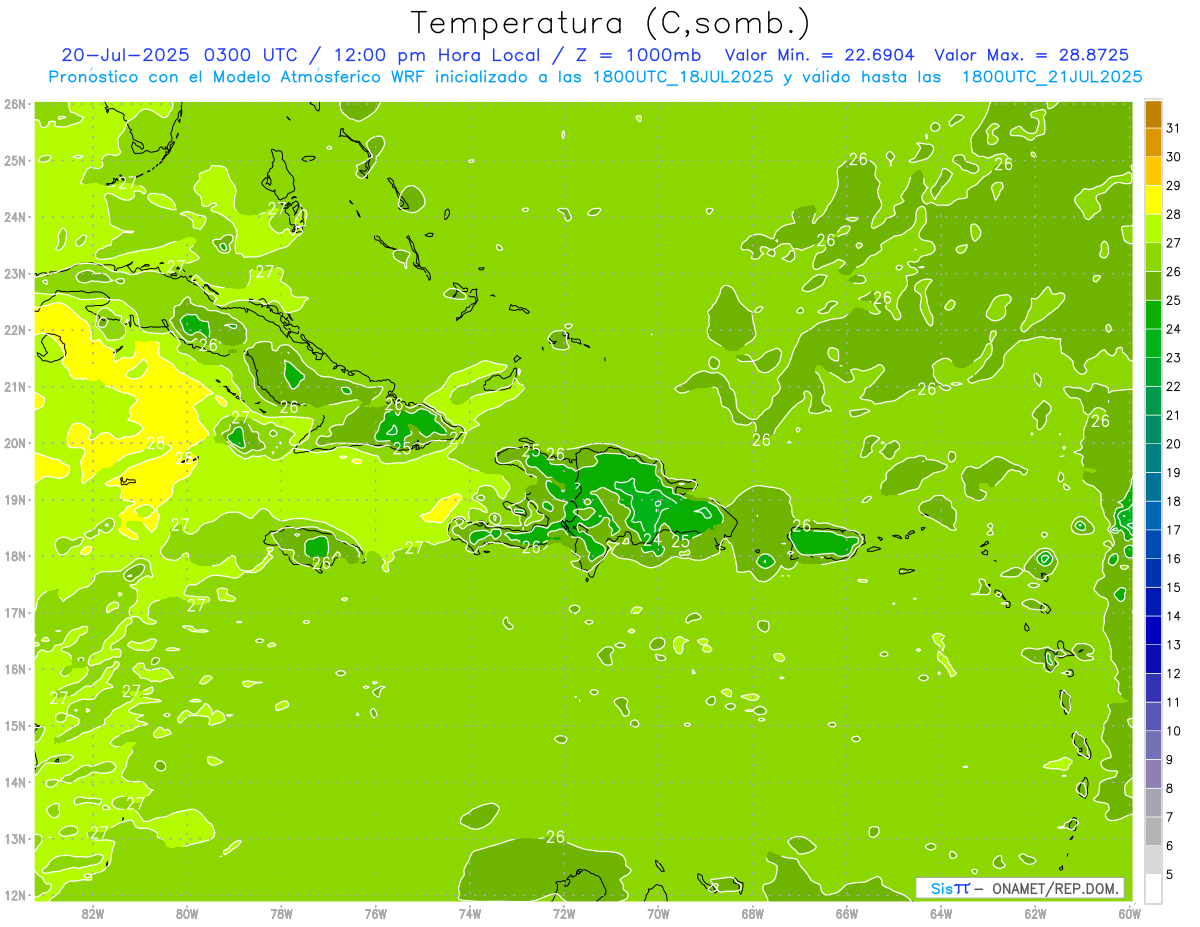Screen dimensions: 1200x927
Task: Click the purple swatch between 9 and 10
Action: (x=1153, y=745)
